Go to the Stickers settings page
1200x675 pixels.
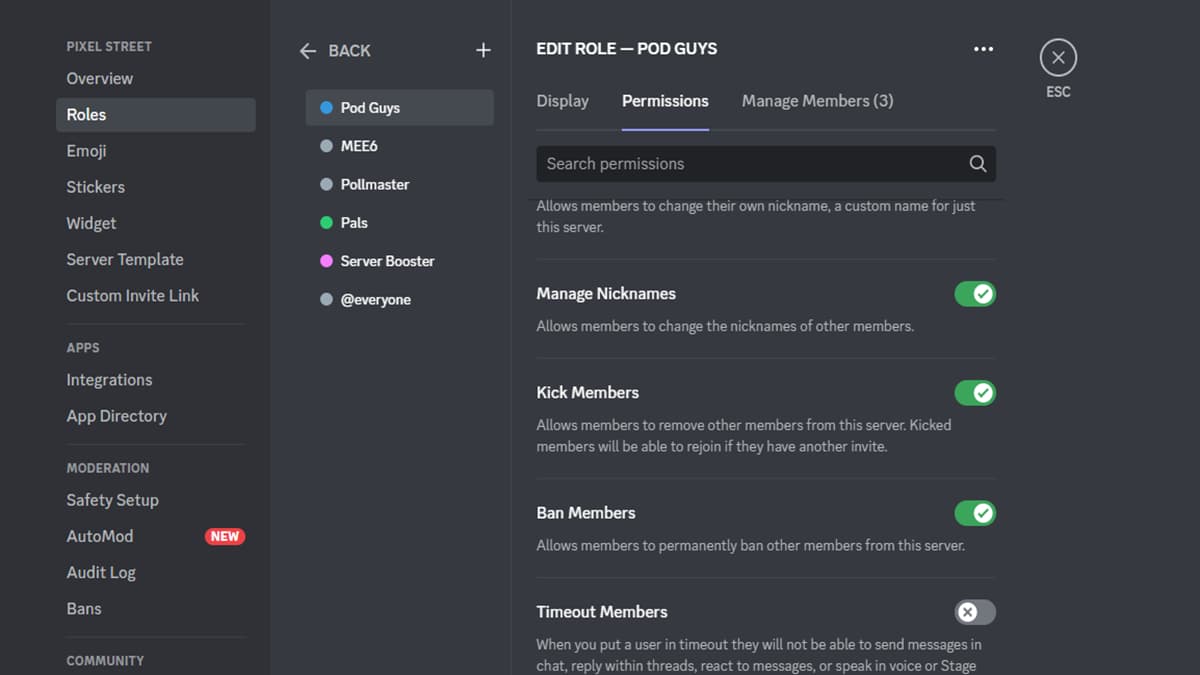(95, 186)
